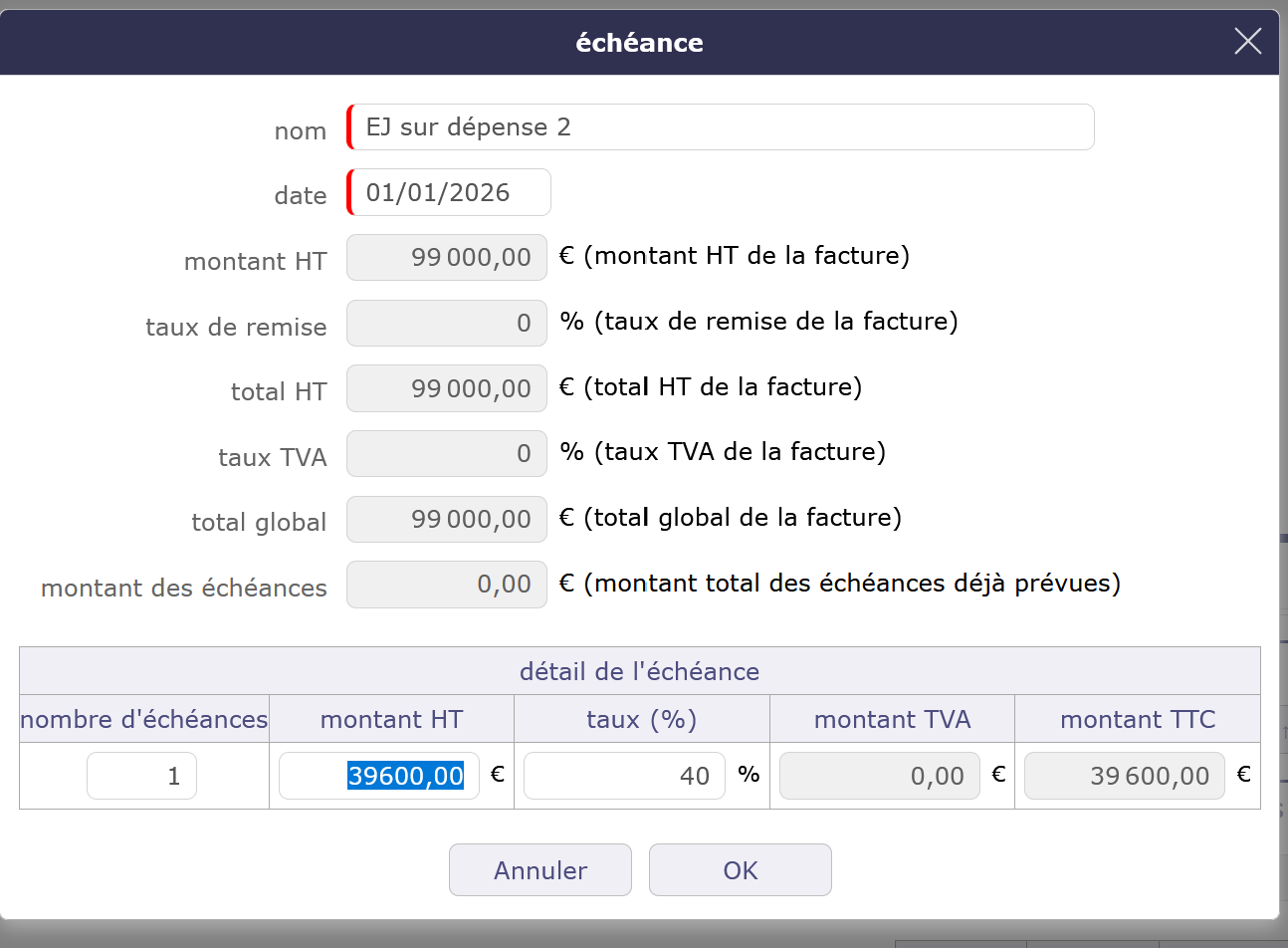The image size is (1288, 948).
Task: Close the échéance dialog with X
Action: click(x=1247, y=41)
